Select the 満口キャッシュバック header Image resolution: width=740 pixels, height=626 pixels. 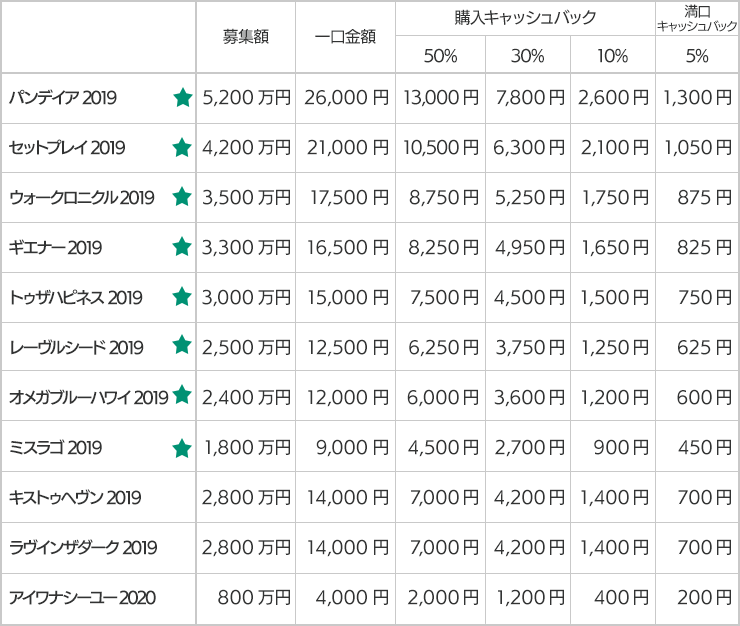[x=697, y=18]
